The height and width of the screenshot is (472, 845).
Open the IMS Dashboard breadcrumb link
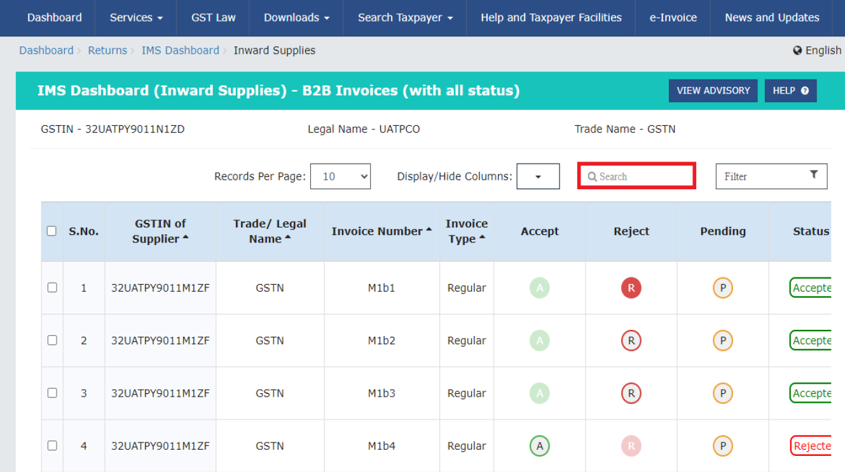pos(180,50)
